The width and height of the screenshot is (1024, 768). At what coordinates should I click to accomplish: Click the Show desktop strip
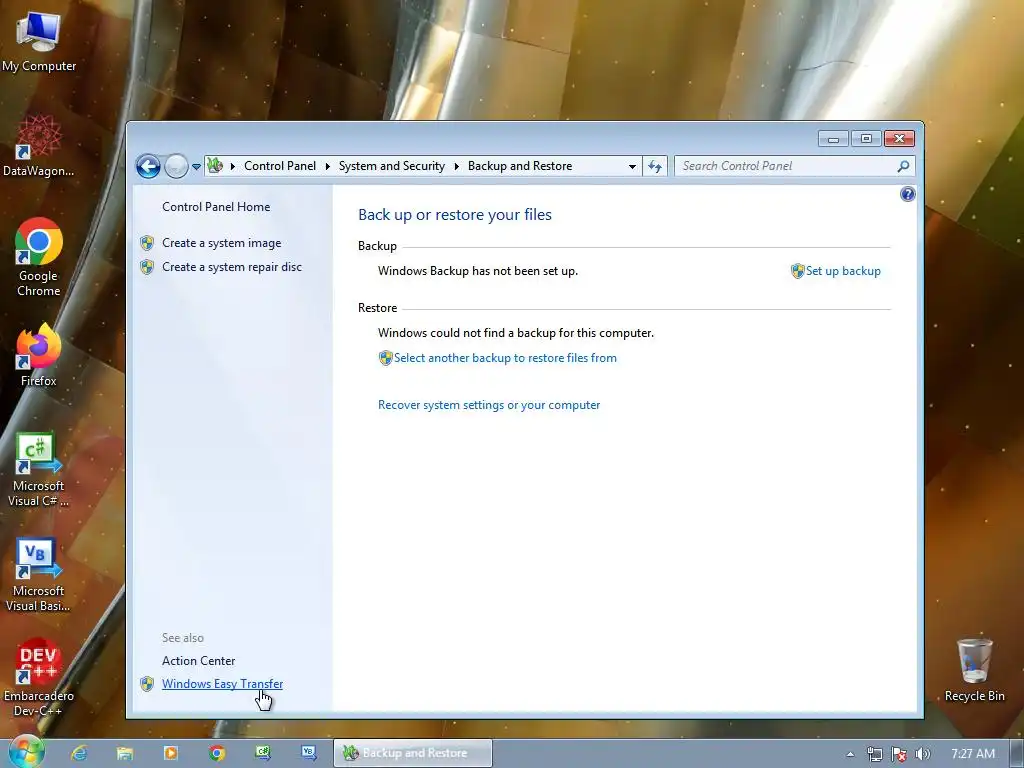[1017, 754]
